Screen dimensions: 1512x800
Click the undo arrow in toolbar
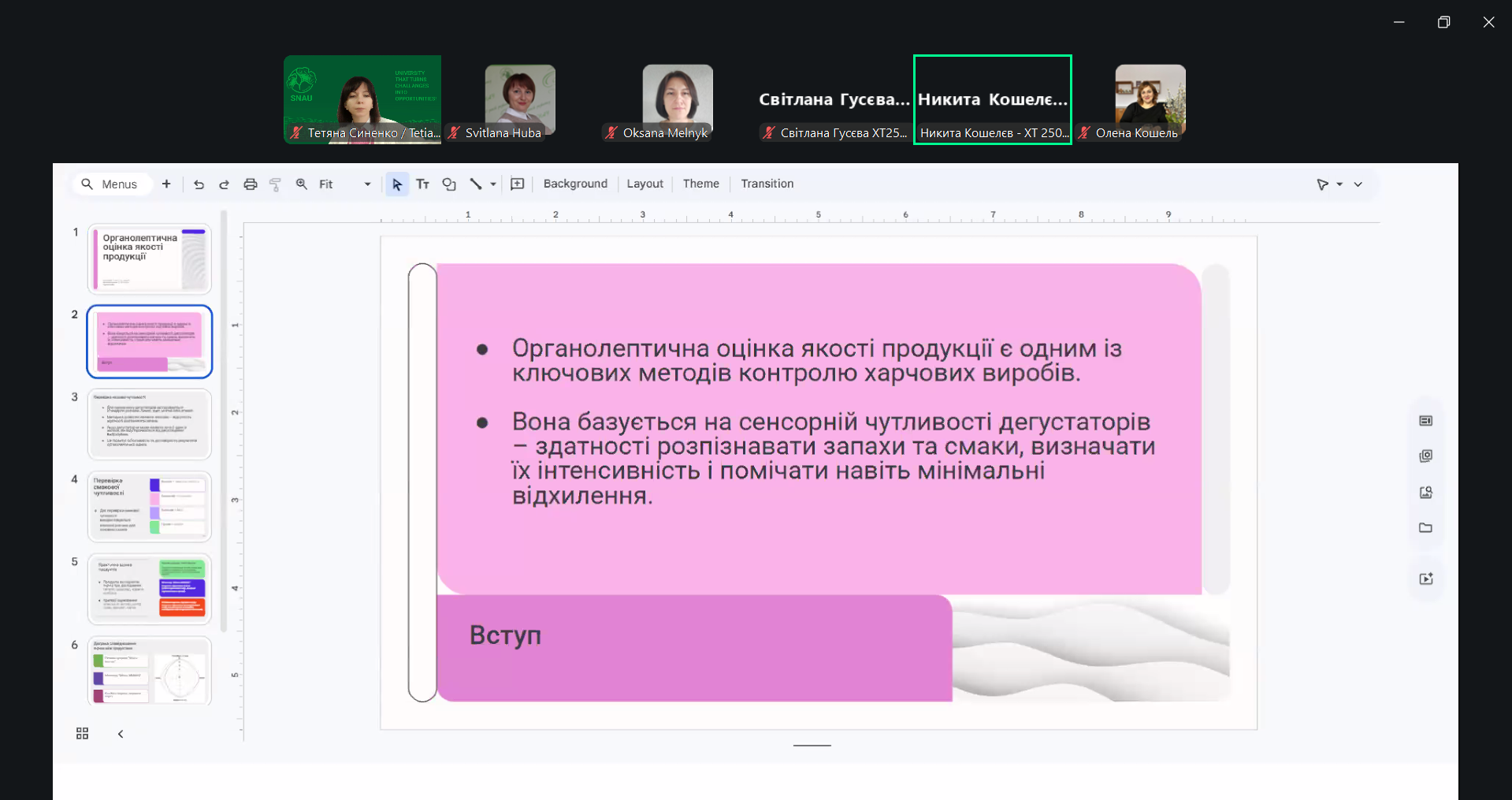tap(199, 184)
